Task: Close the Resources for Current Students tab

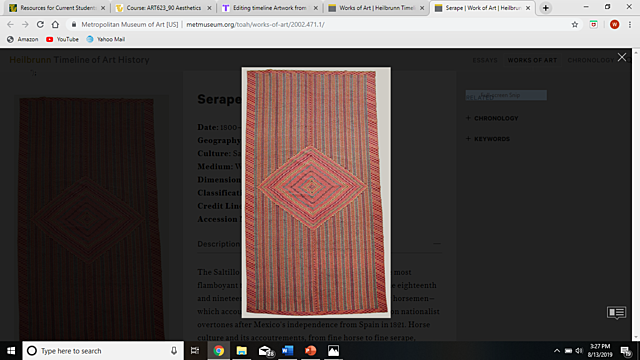Action: (x=103, y=8)
